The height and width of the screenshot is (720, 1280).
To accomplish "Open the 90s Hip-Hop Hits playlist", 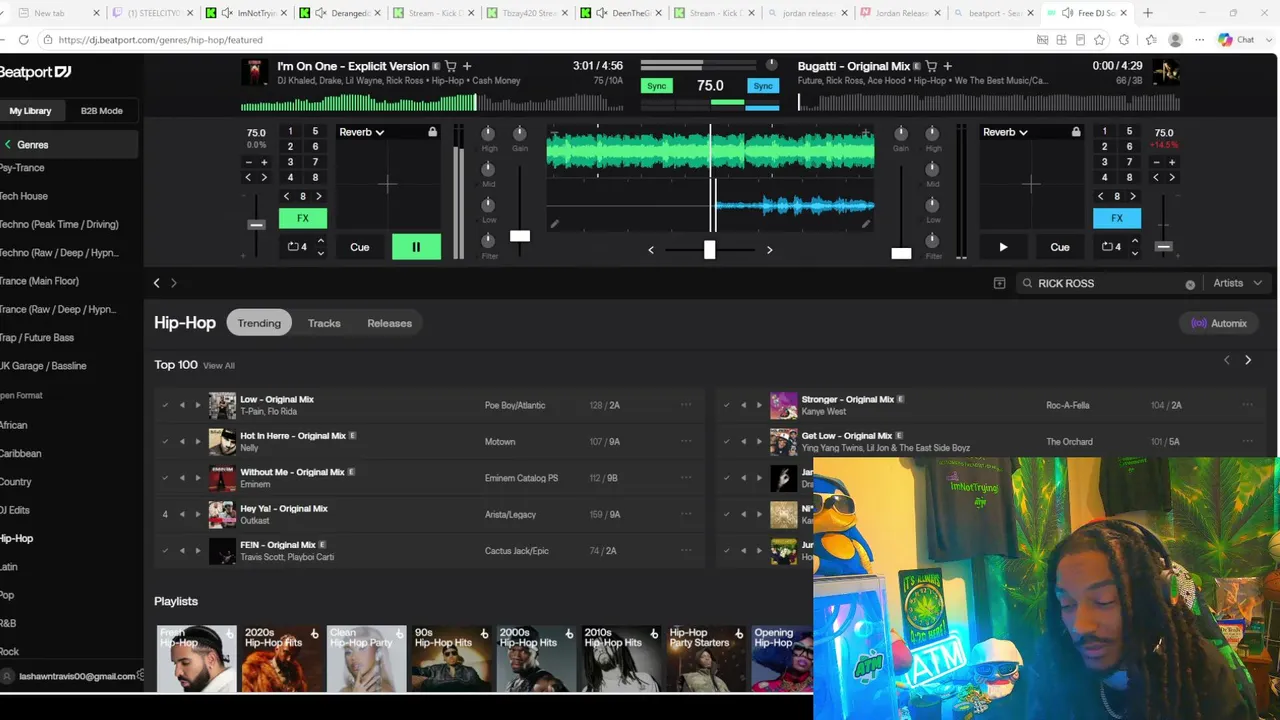I will [452, 659].
